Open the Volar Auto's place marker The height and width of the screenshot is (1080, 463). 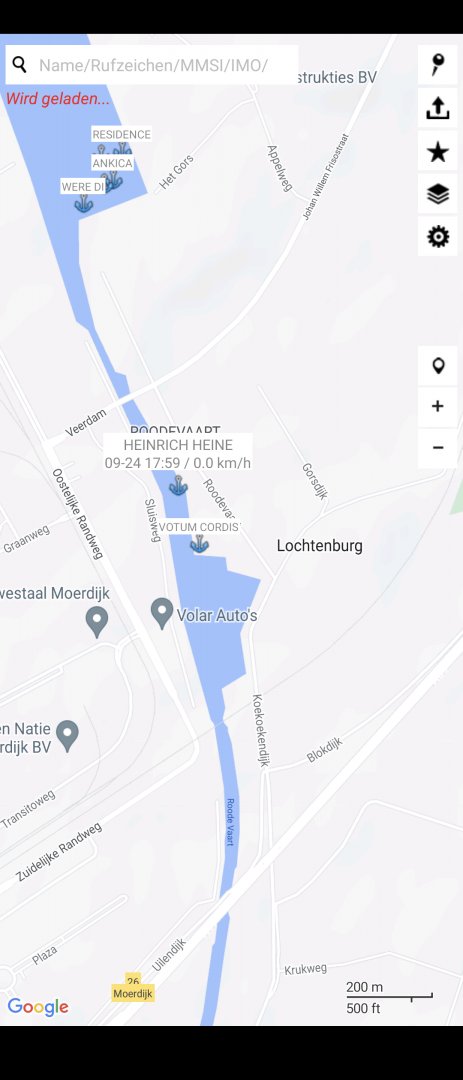[x=162, y=612]
